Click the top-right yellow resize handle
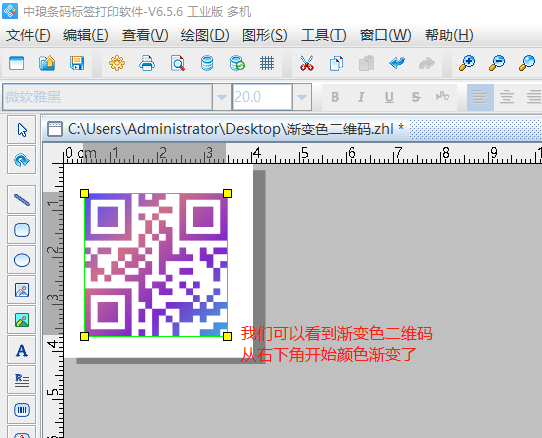Viewport: 542px width, 438px height. [x=227, y=193]
